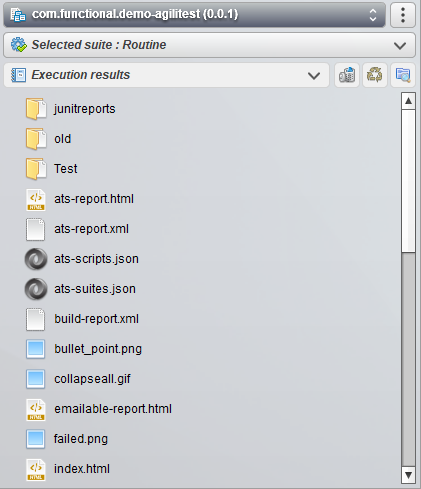The height and width of the screenshot is (489, 421).
Task: Click the image icon of bullet_point.png
Action: [x=35, y=349]
